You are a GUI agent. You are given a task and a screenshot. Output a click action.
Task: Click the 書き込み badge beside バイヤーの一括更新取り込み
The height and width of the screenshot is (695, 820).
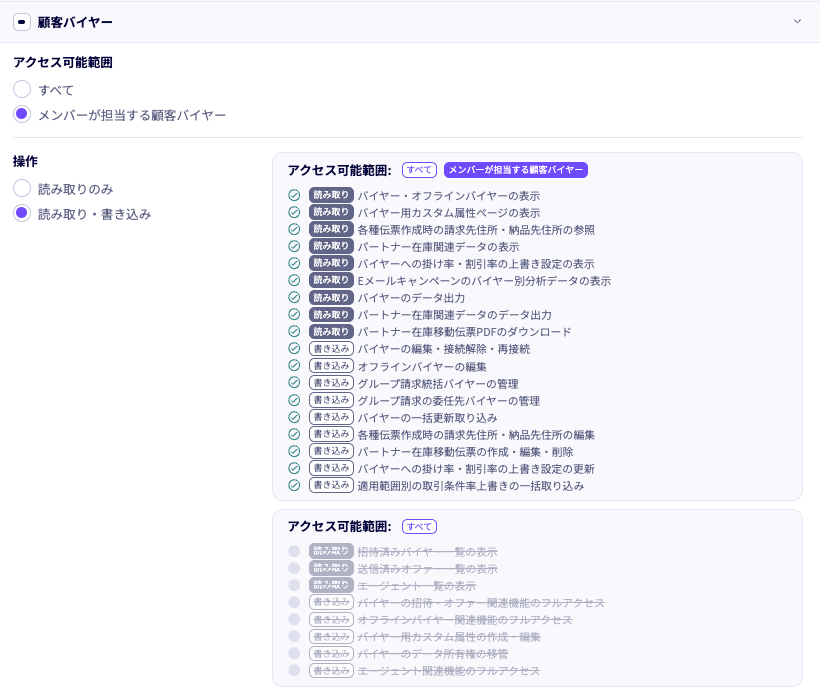[x=330, y=417]
